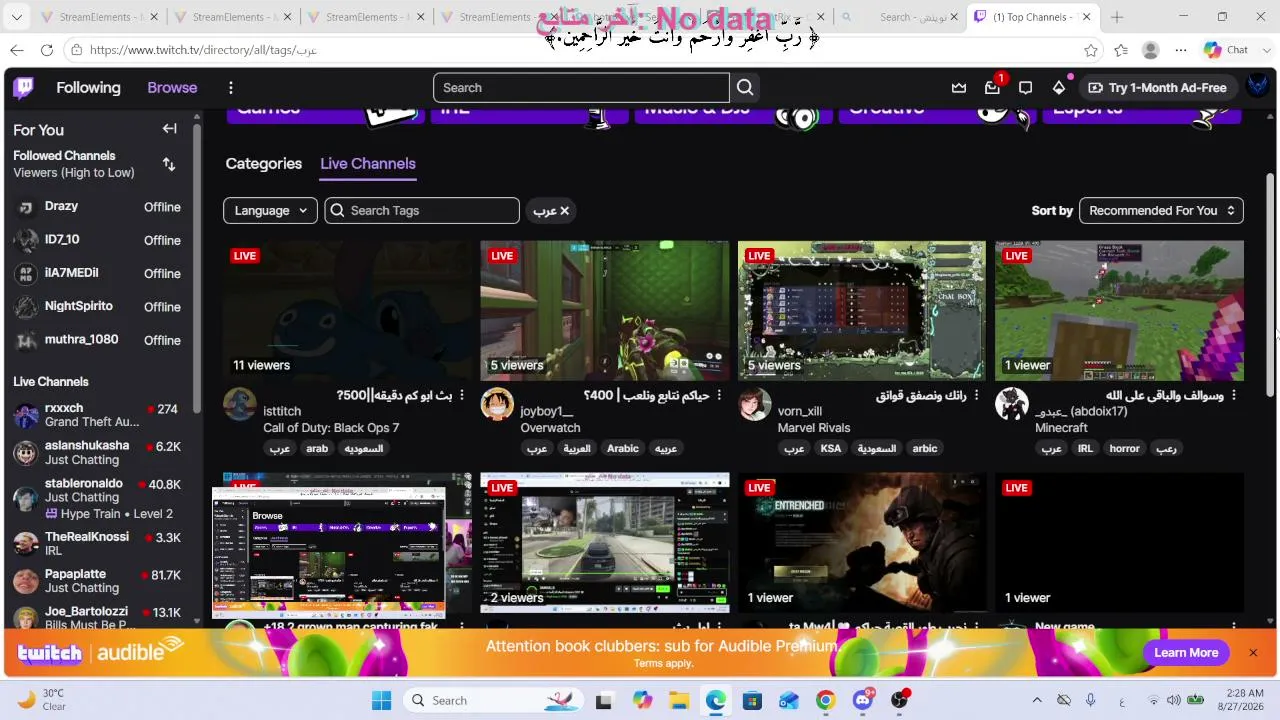Open stableronaldo live channel in sidebar

pyautogui.click(x=98, y=498)
